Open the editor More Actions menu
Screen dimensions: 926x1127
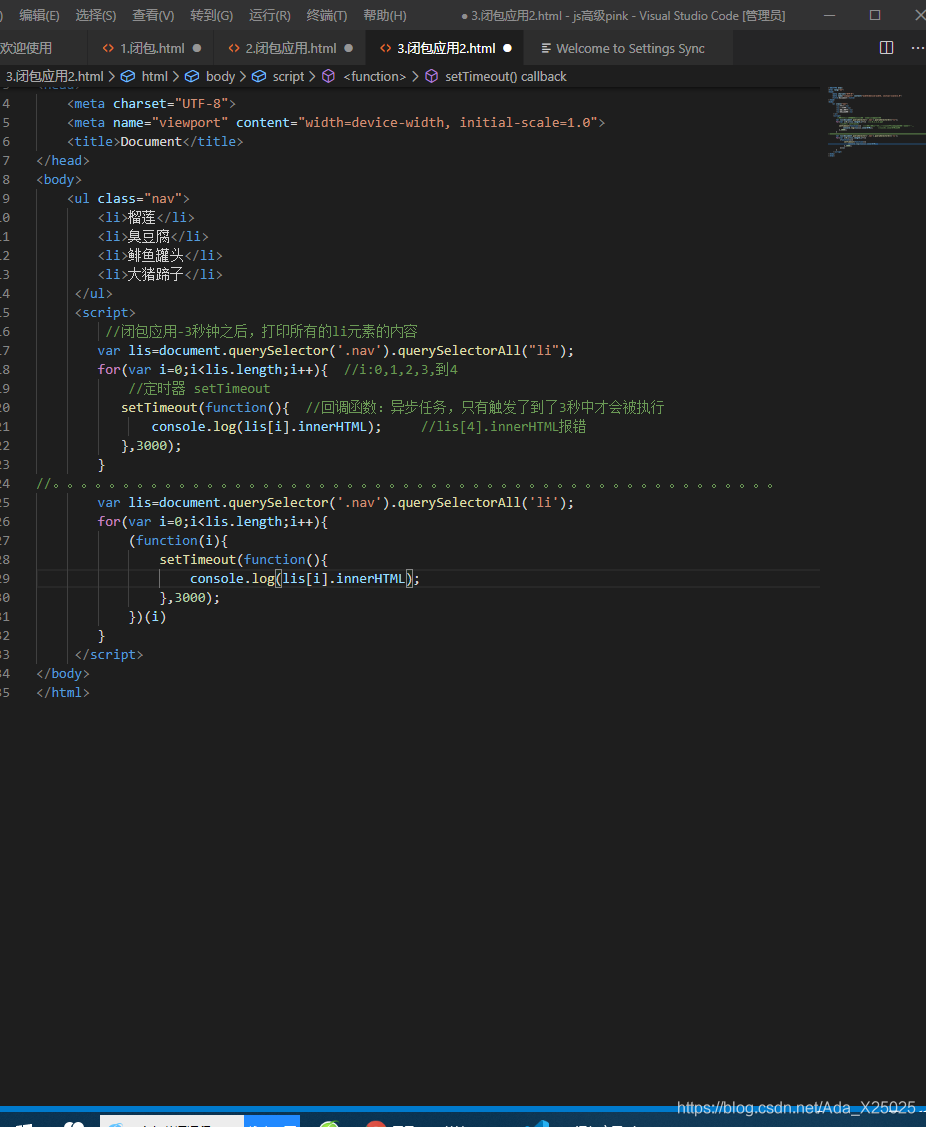pos(917,47)
